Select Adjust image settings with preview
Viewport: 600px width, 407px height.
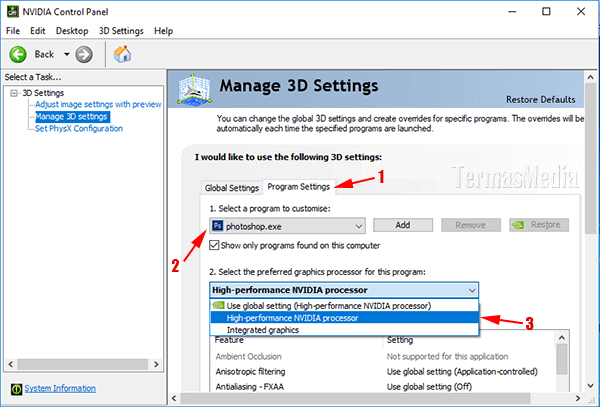pyautogui.click(x=98, y=104)
